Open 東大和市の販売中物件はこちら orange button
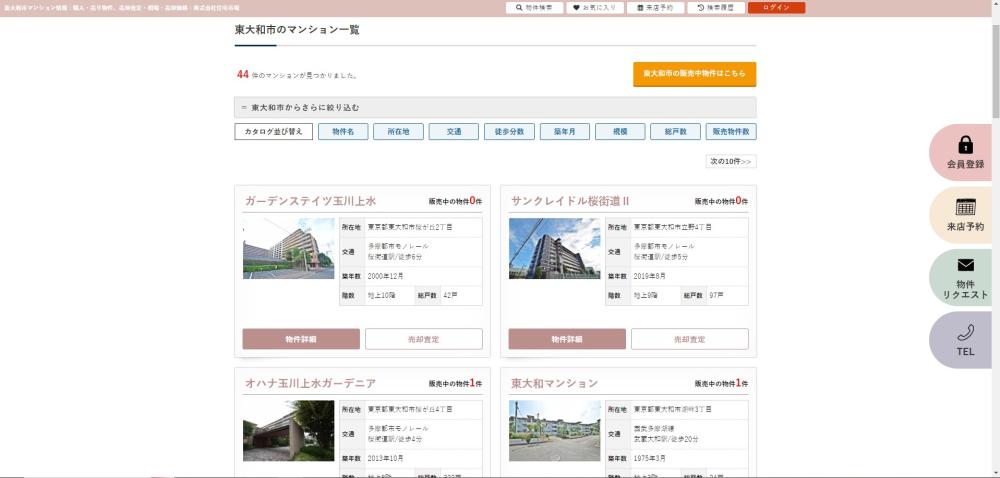1000x478 pixels. [x=695, y=74]
